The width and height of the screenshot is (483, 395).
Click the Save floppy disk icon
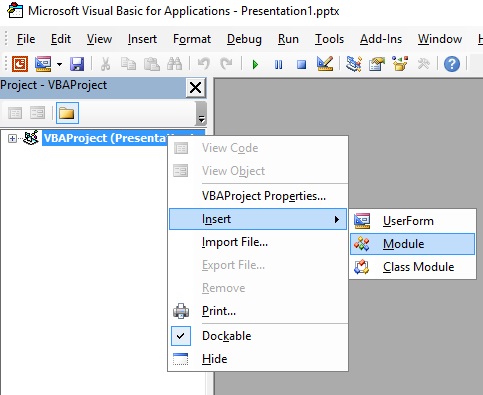[77, 64]
